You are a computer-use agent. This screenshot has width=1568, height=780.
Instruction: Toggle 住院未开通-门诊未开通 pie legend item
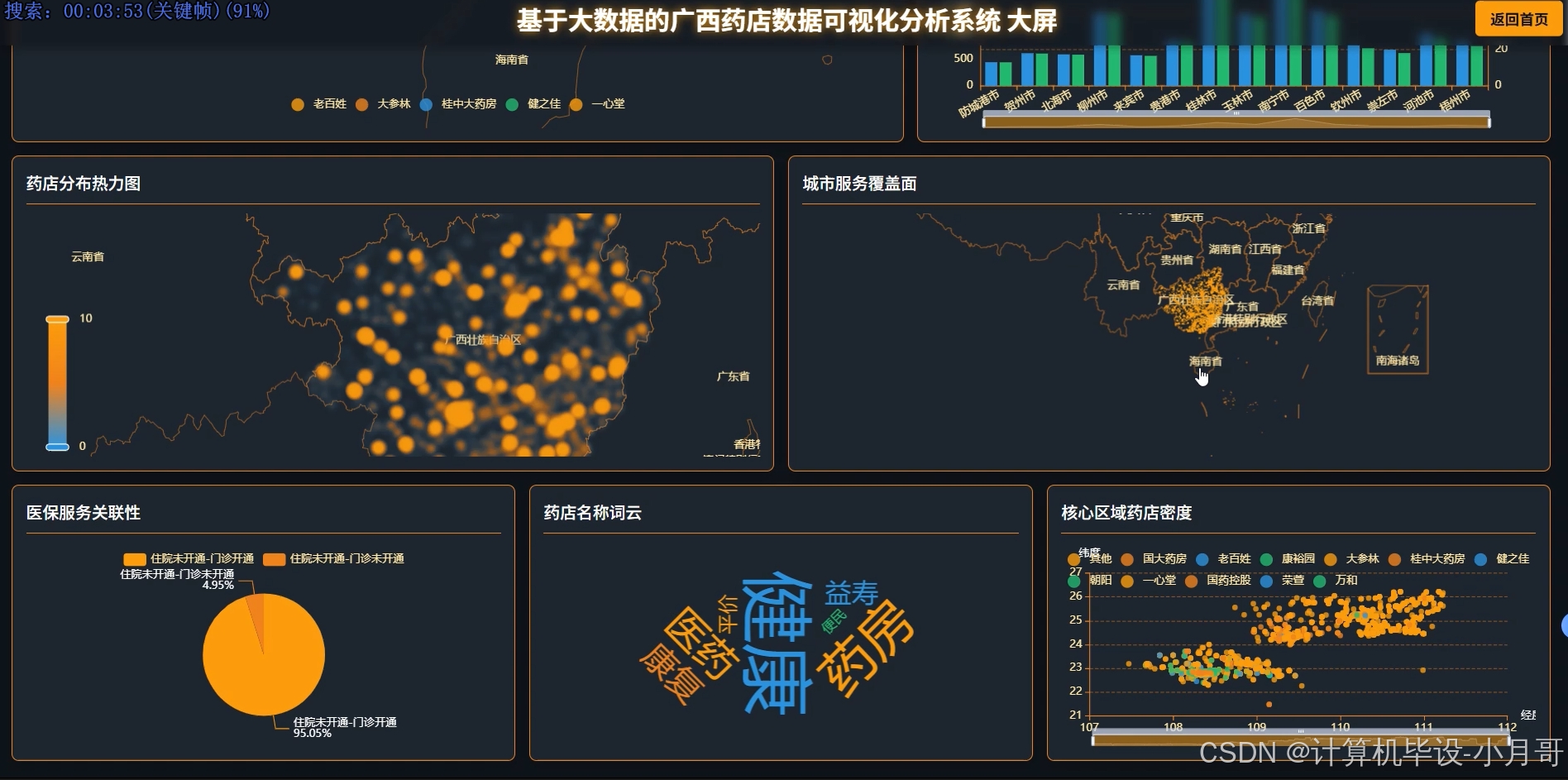click(x=333, y=559)
